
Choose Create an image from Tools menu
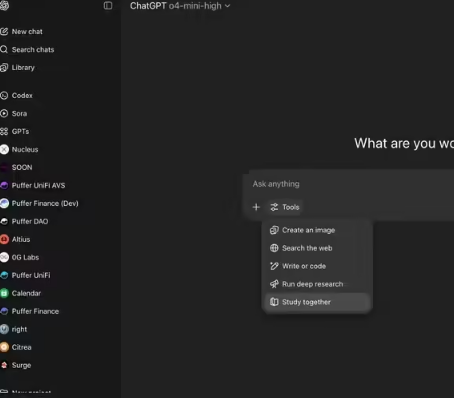tap(317, 230)
